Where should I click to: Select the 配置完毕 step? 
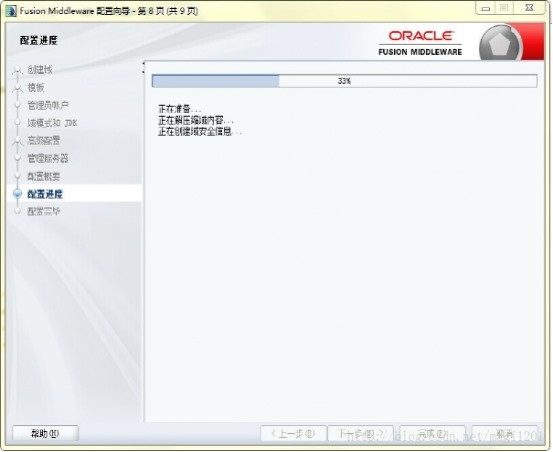[x=44, y=212]
